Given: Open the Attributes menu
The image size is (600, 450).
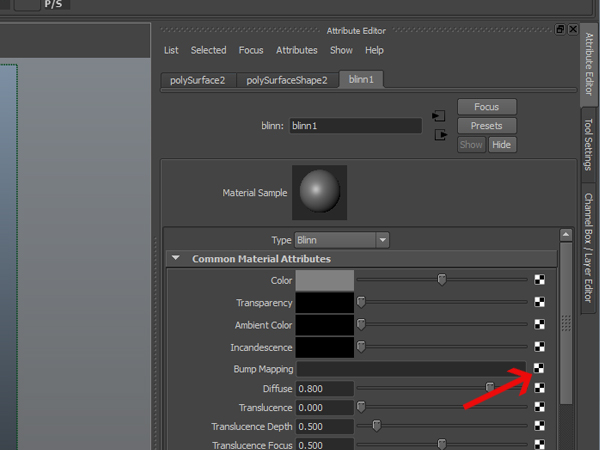Looking at the screenshot, I should [297, 50].
